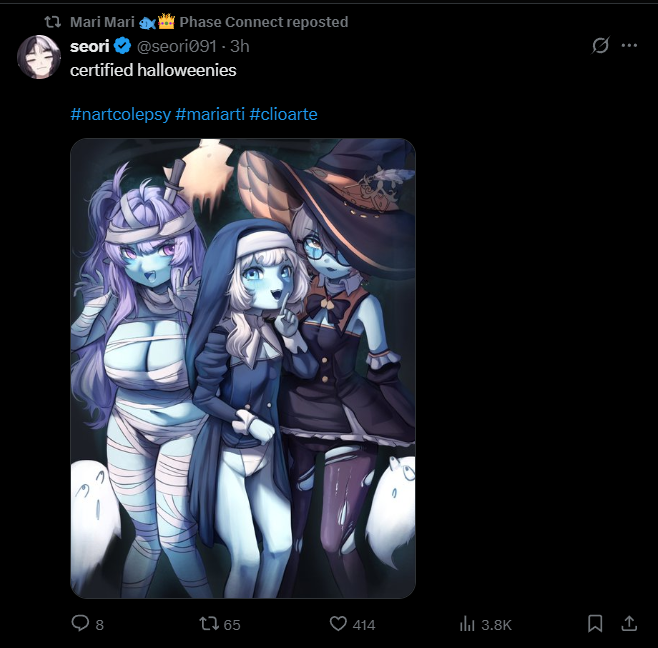Viewport: 658px width, 648px height.
Task: Open the post analytics views icon
Action: click(x=467, y=624)
